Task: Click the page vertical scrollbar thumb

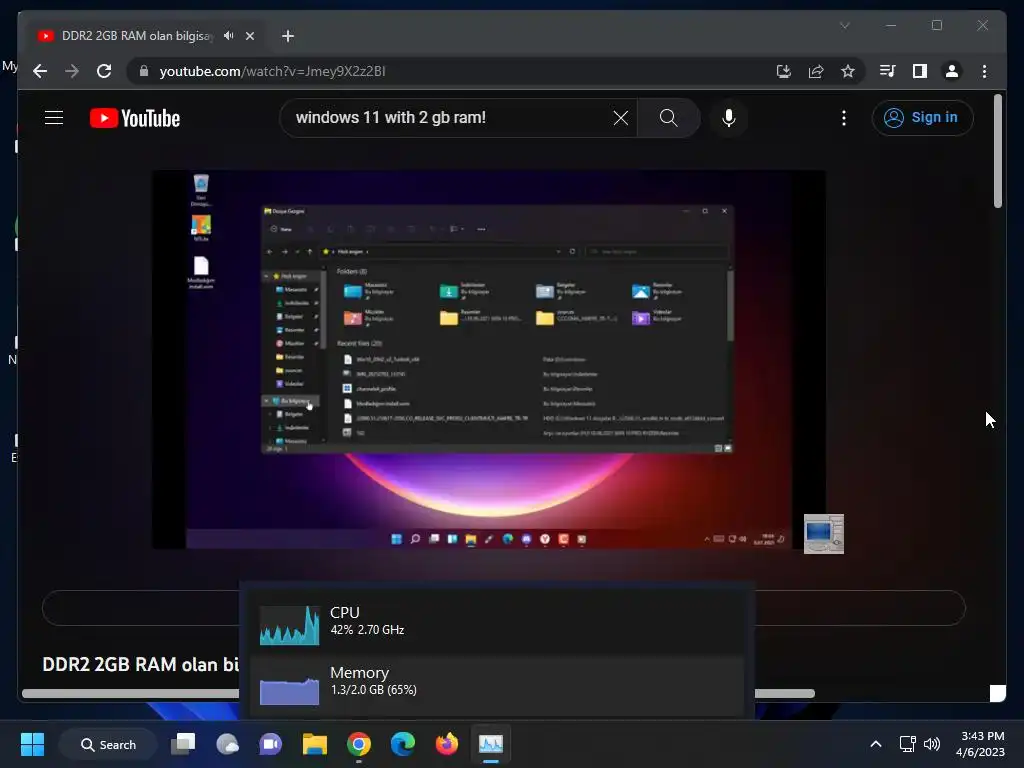Action: click(x=997, y=151)
